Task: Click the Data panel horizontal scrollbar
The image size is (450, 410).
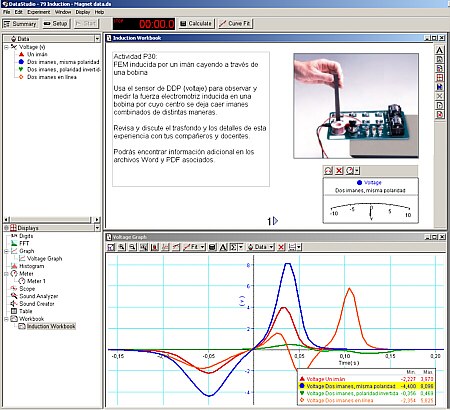Action: pyautogui.click(x=51, y=220)
